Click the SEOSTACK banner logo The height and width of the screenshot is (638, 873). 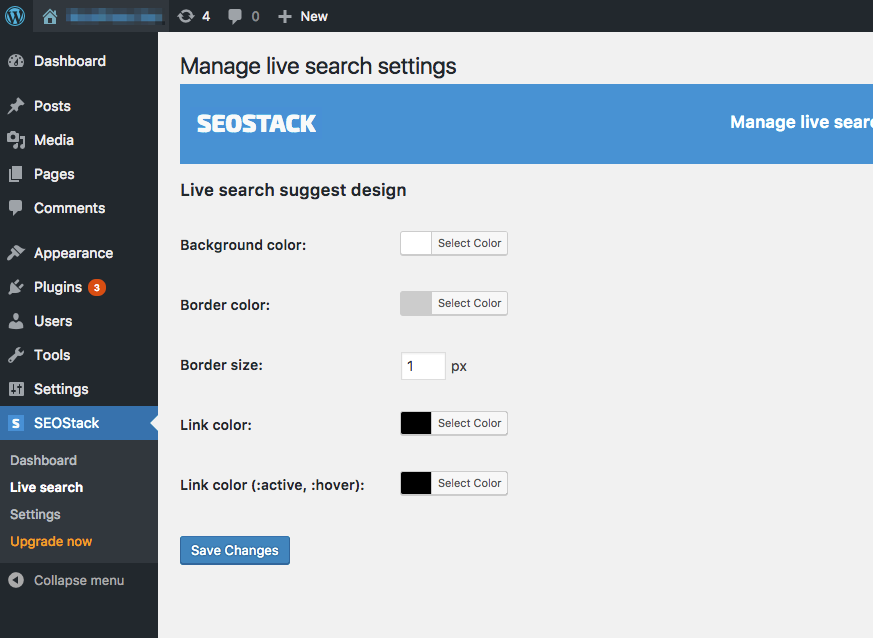click(256, 124)
